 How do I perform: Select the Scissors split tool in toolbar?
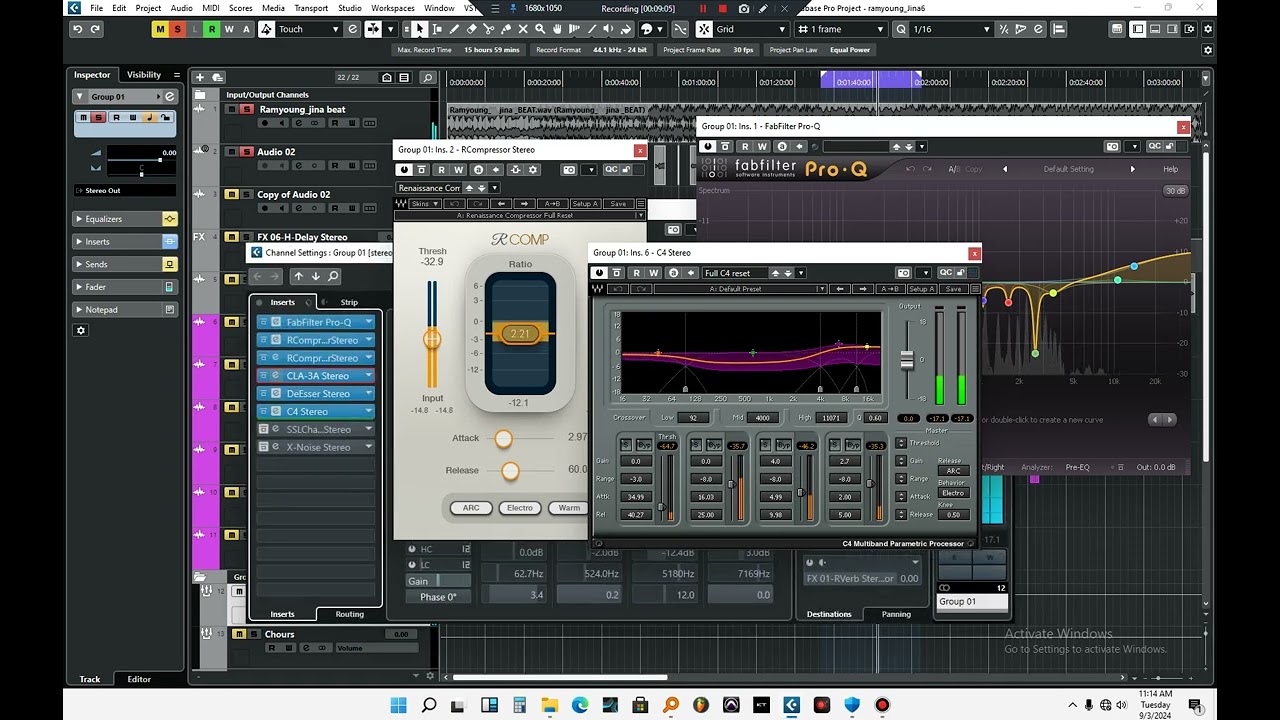coord(489,29)
